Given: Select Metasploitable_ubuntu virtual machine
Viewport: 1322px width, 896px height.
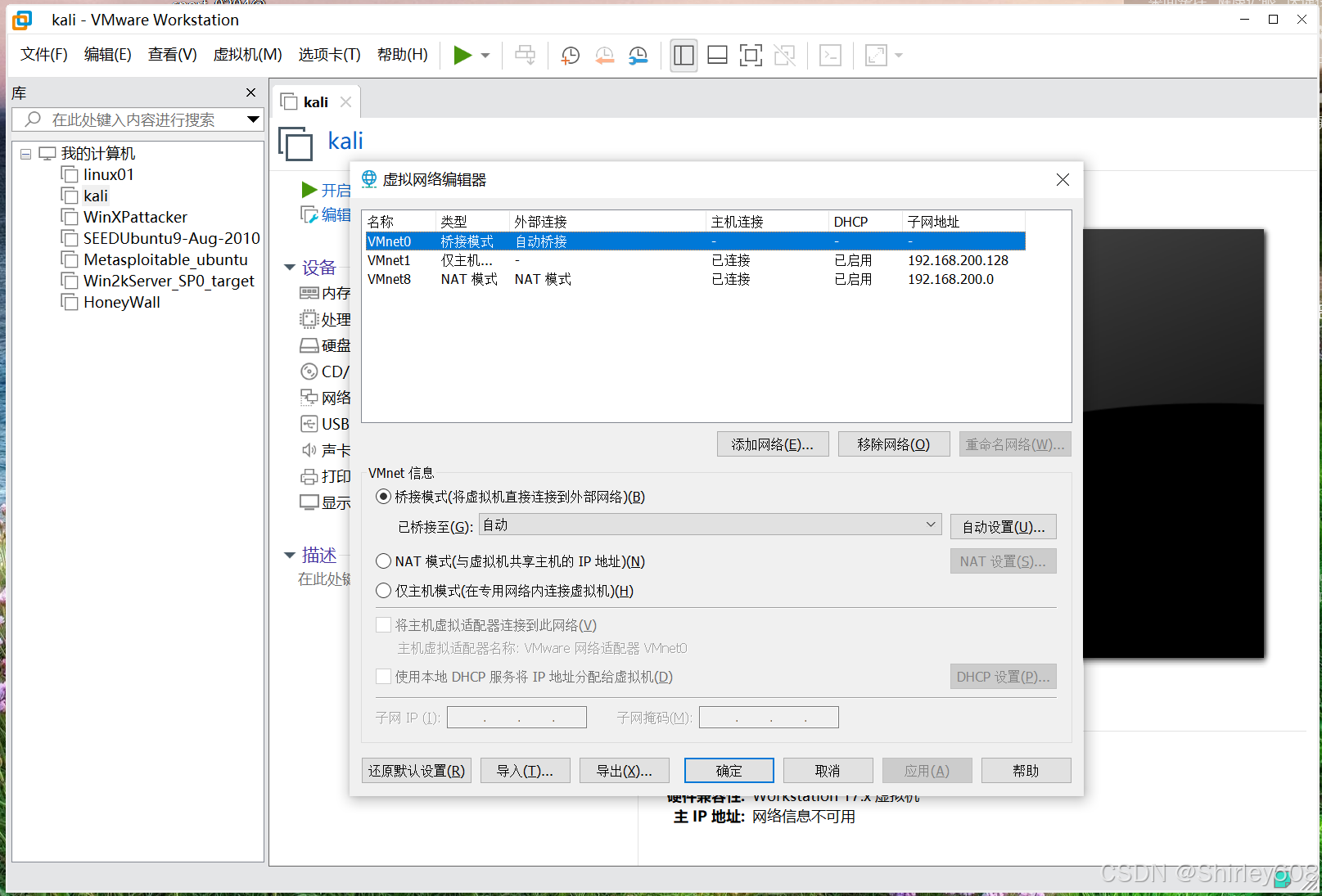Looking at the screenshot, I should (x=165, y=259).
